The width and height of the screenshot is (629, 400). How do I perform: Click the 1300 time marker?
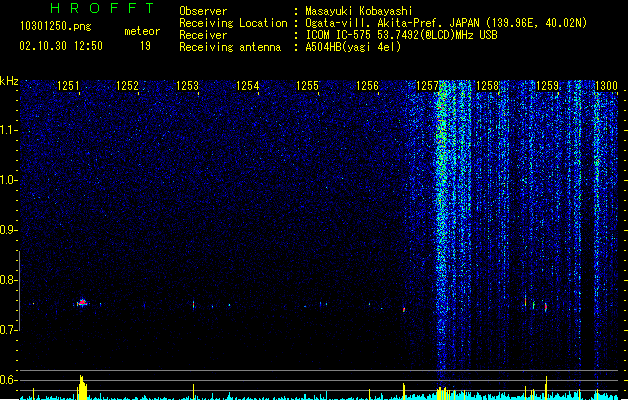(x=606, y=85)
